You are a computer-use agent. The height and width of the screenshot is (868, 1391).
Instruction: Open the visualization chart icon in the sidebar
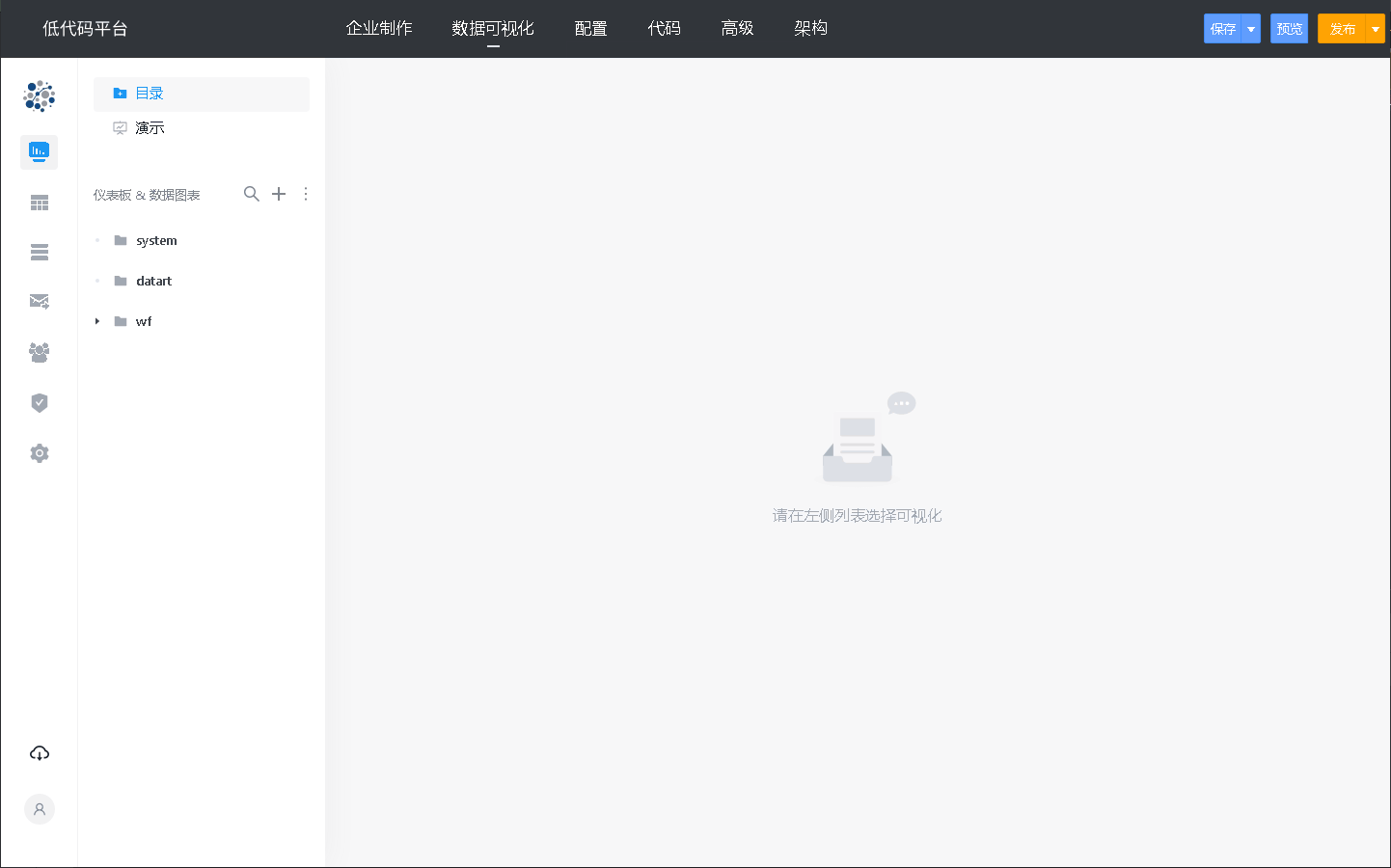[x=39, y=152]
